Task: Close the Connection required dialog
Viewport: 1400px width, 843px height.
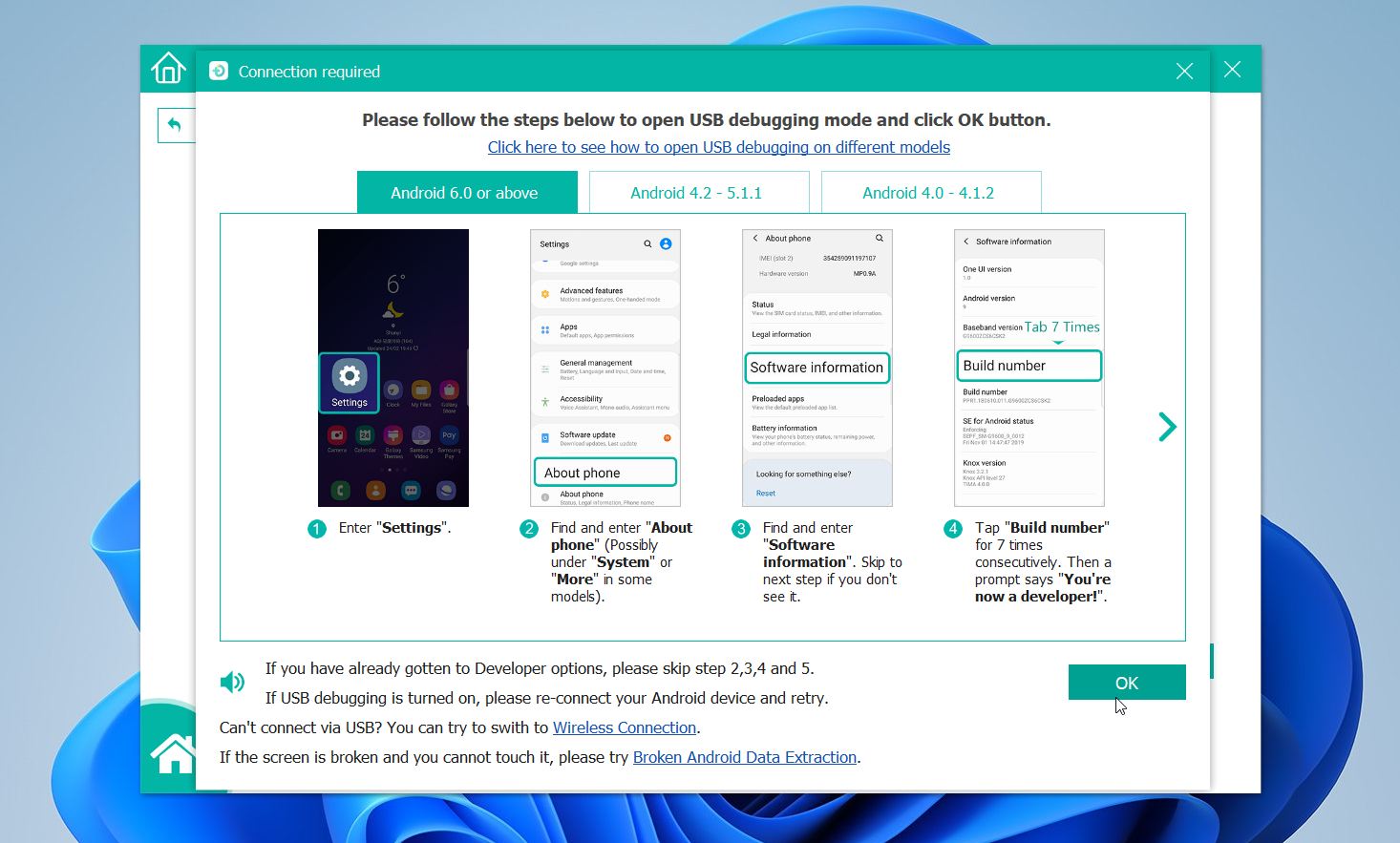Action: pos(1184,72)
